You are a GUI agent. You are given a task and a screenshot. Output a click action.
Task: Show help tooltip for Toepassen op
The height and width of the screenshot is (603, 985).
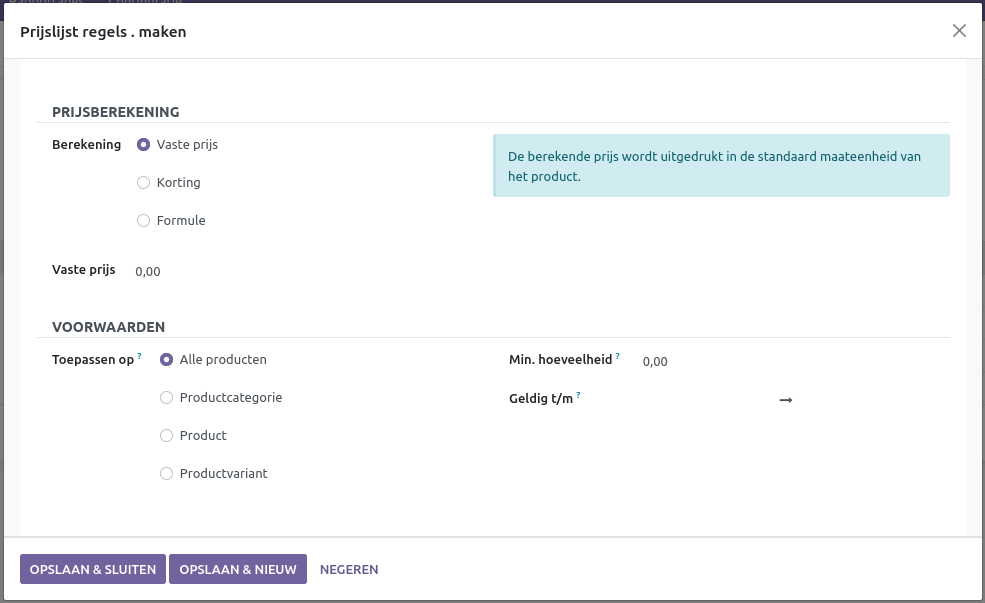point(140,356)
